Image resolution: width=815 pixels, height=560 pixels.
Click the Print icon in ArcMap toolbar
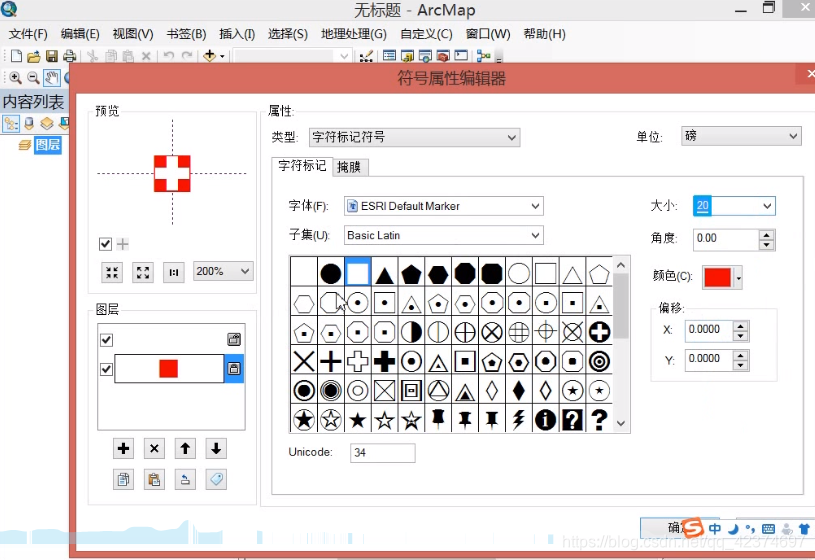click(x=70, y=56)
